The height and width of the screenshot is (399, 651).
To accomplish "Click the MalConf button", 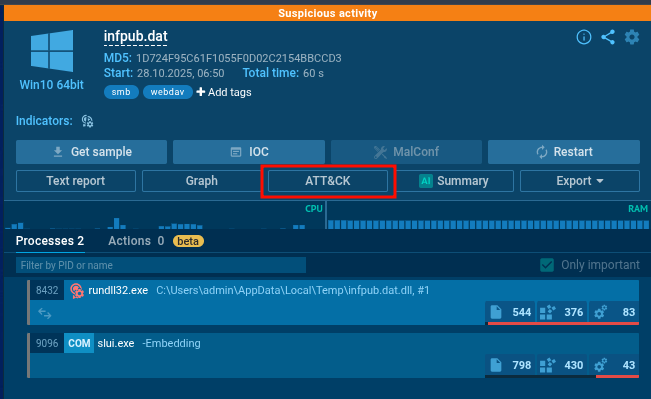I will [x=406, y=152].
